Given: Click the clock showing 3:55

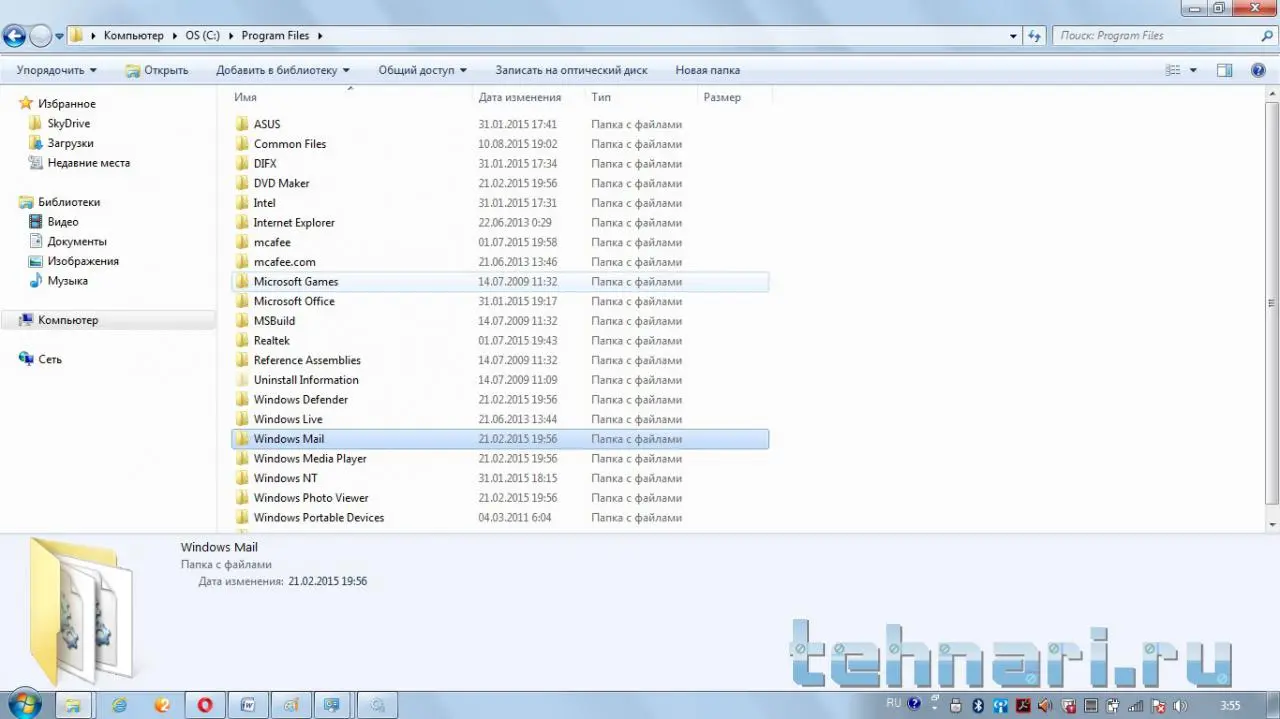Looking at the screenshot, I should [x=1230, y=705].
